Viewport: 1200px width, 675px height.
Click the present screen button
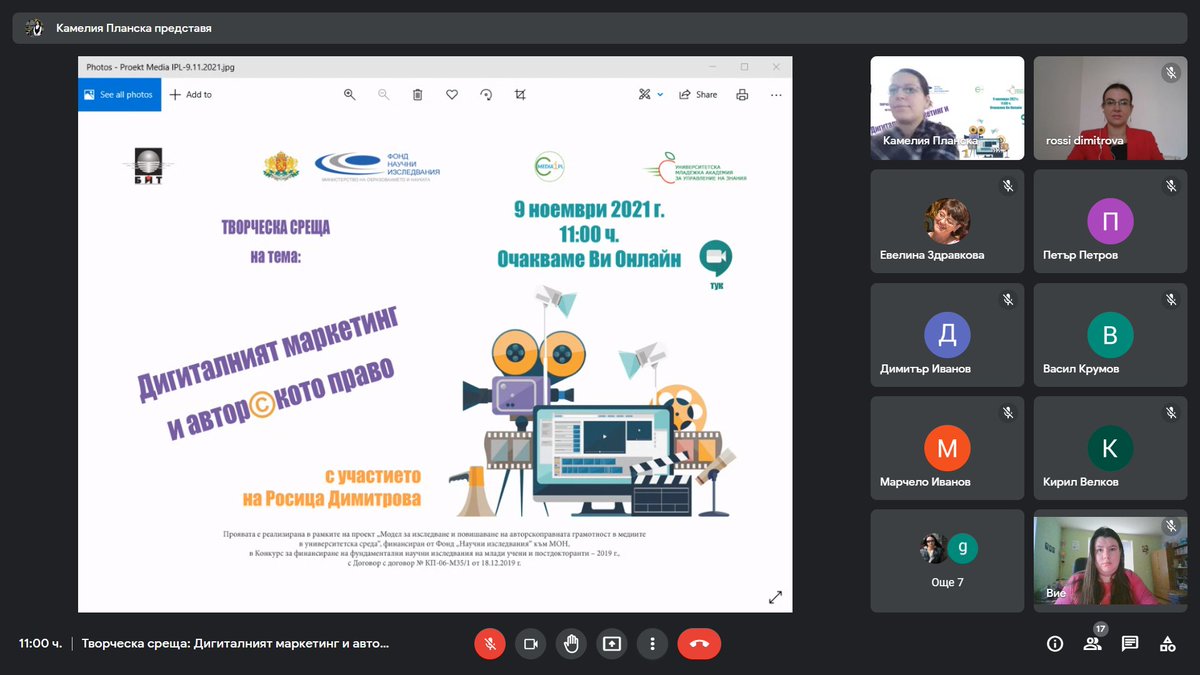pyautogui.click(x=612, y=644)
